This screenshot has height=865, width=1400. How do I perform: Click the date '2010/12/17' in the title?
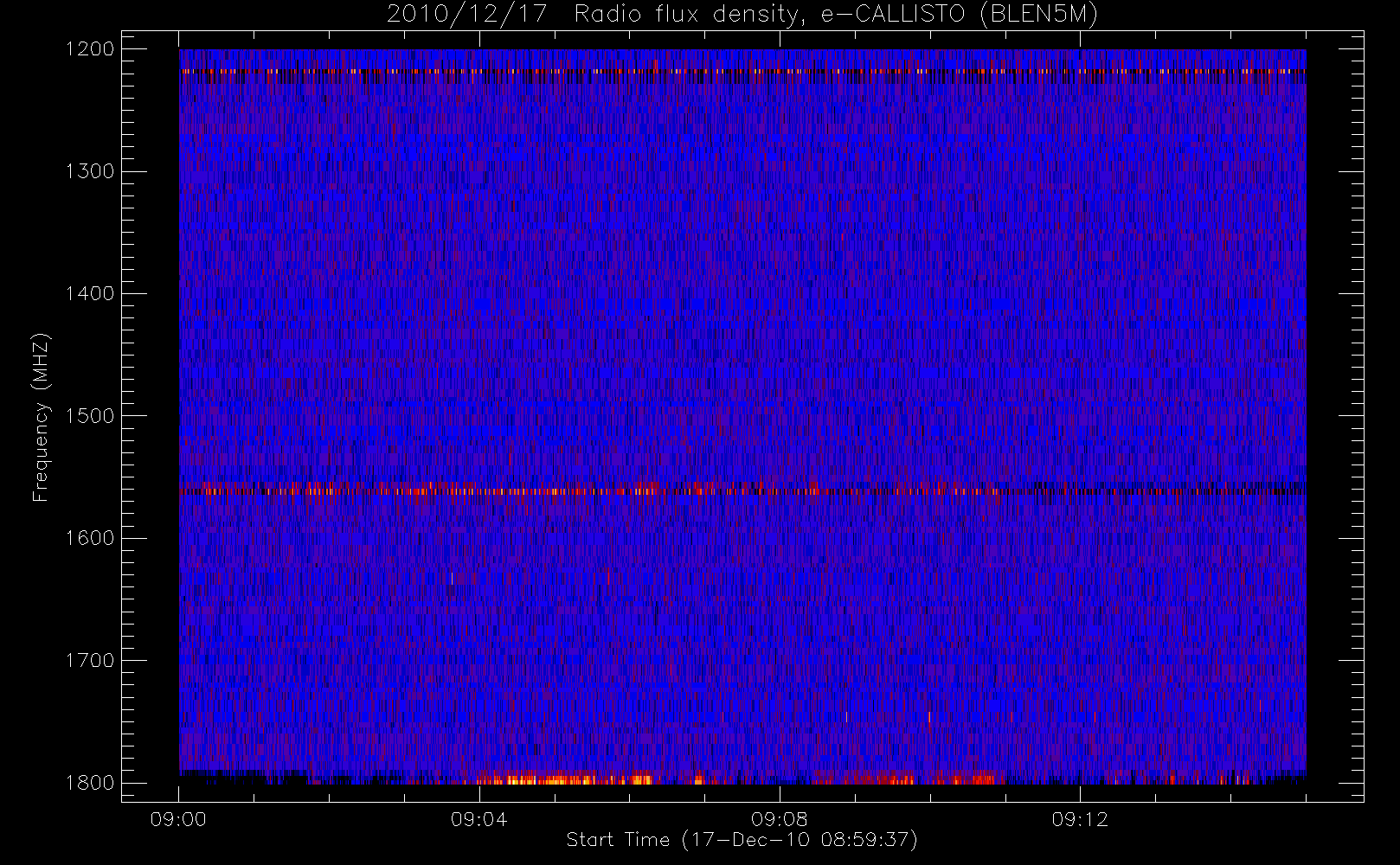point(467,15)
